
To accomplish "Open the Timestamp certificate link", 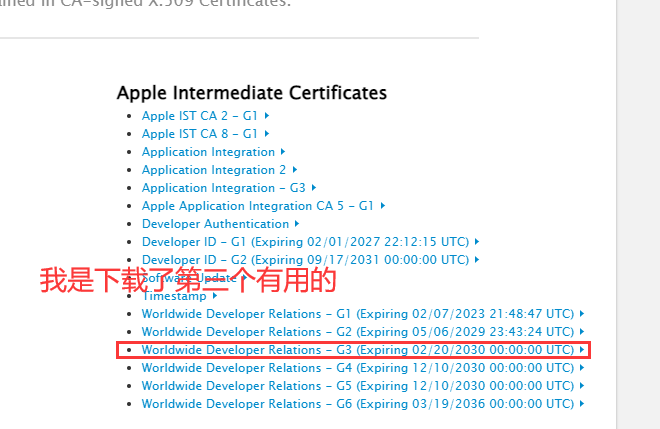I will [179, 296].
